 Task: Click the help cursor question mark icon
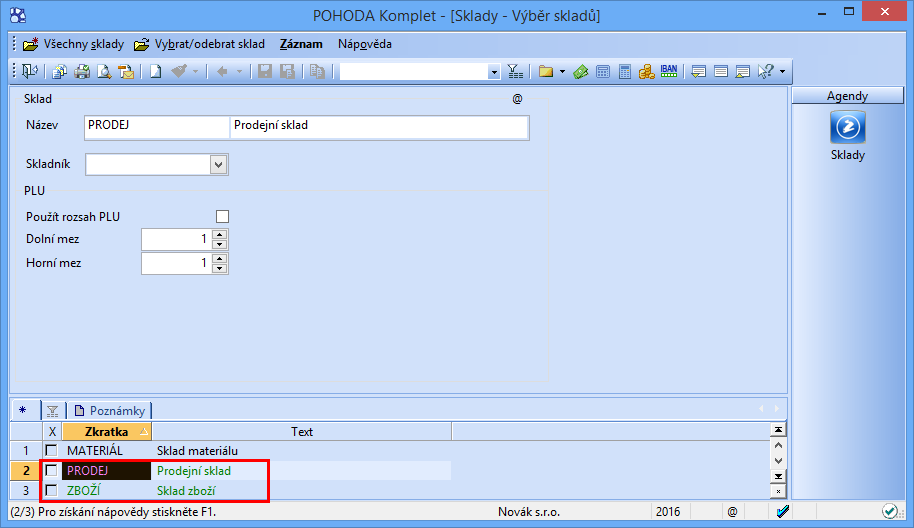[765, 72]
